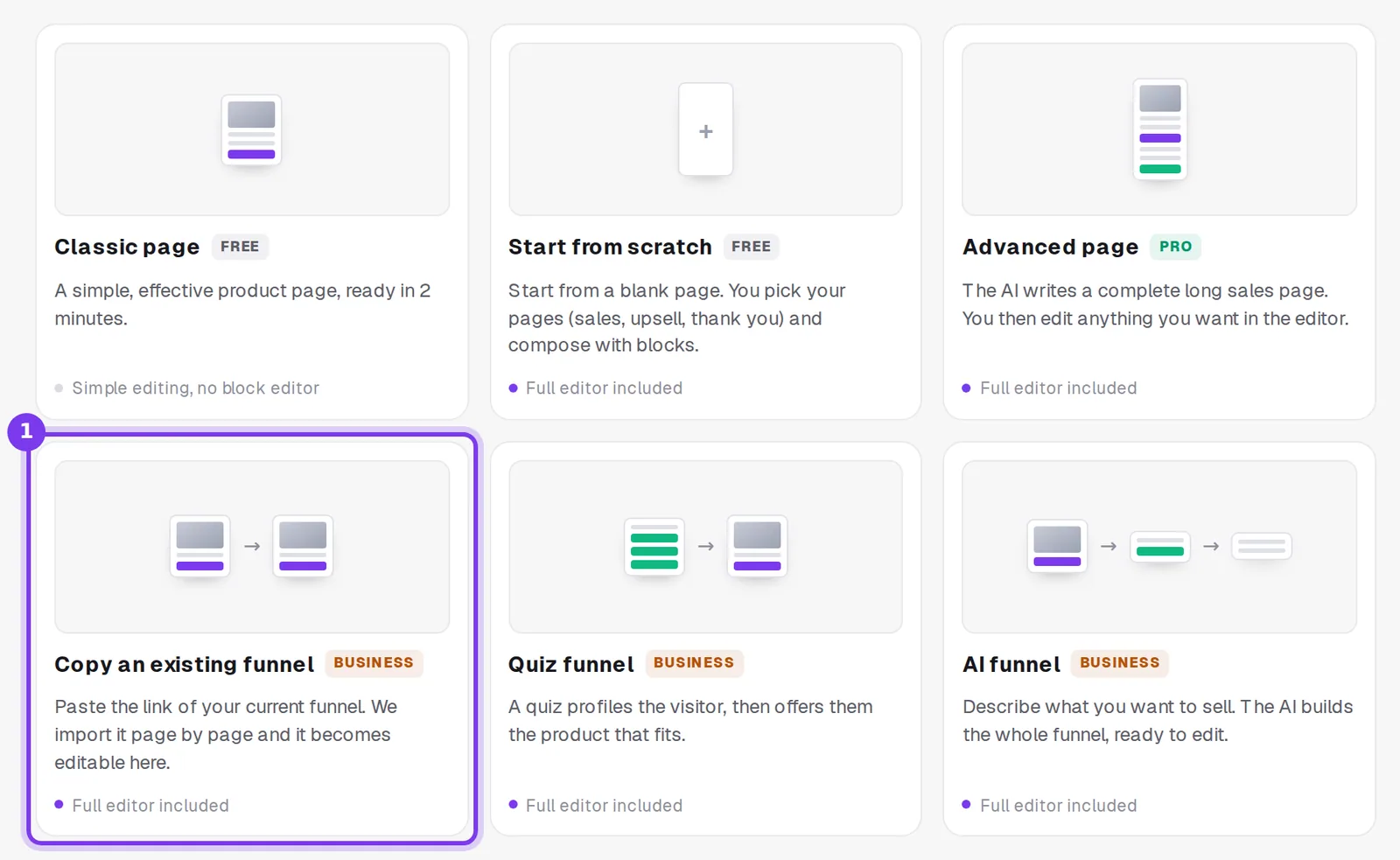The height and width of the screenshot is (860, 1400).
Task: Click the plus icon in Start from scratch
Action: (x=706, y=129)
